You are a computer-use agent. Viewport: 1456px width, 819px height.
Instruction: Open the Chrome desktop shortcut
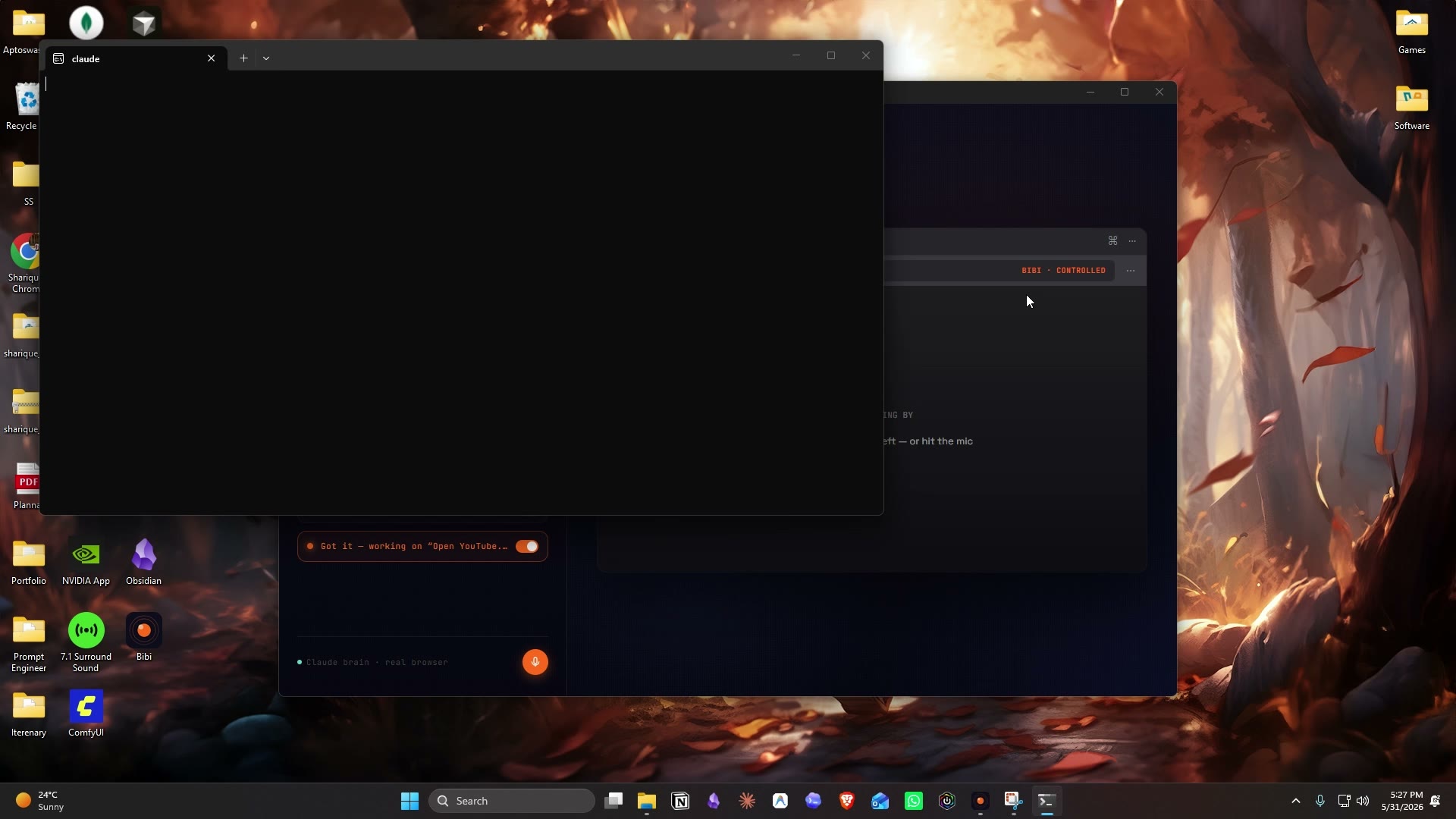pos(26,263)
